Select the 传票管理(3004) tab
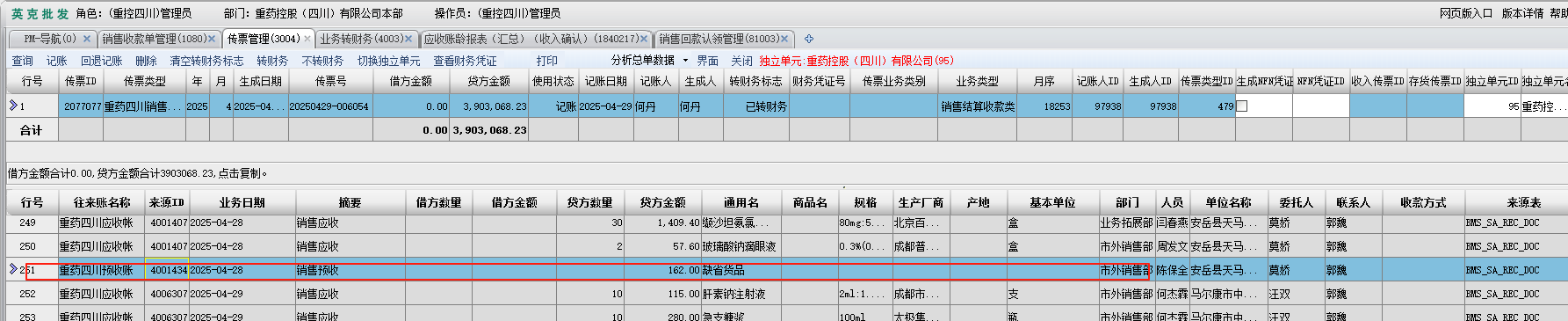 (x=264, y=39)
